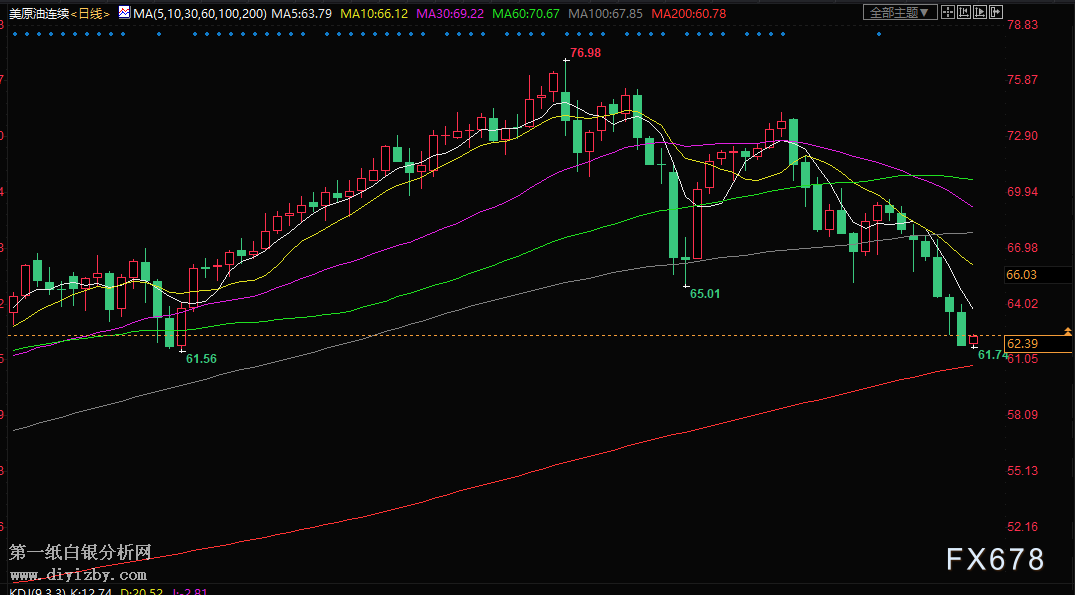Switch the 日线 period selector
This screenshot has width=1075, height=595.
90,13
